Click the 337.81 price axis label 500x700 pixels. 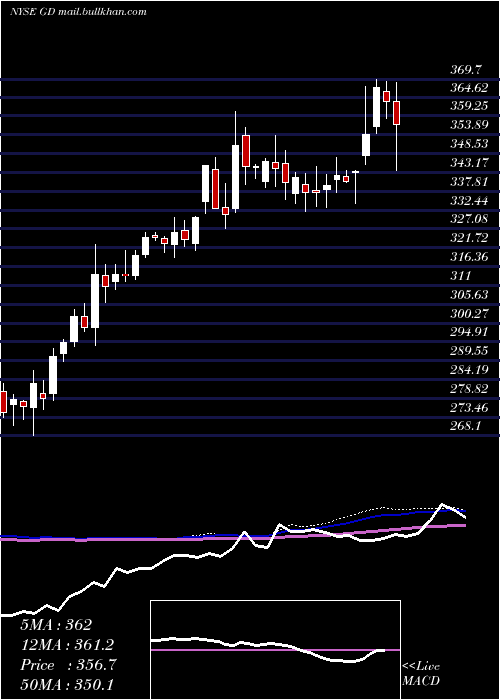pyautogui.click(x=469, y=182)
